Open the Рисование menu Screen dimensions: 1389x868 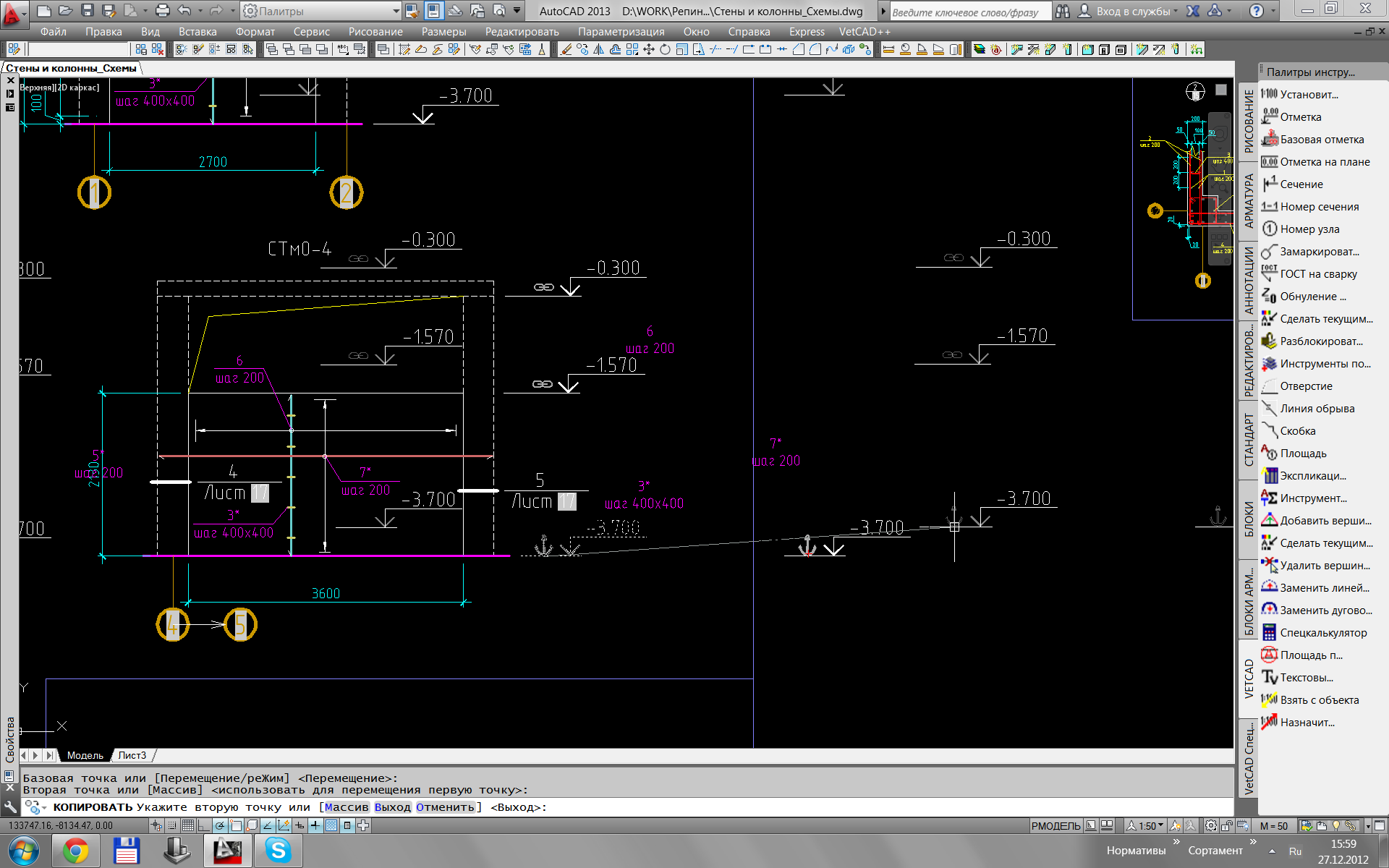pos(375,32)
